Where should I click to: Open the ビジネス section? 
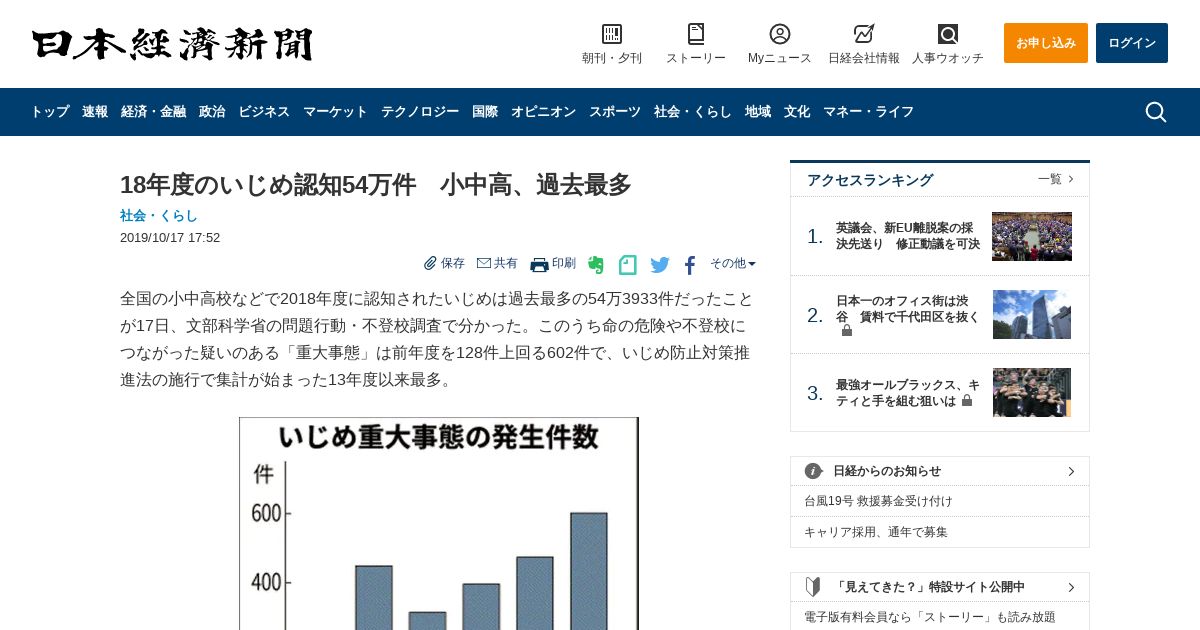pos(264,112)
